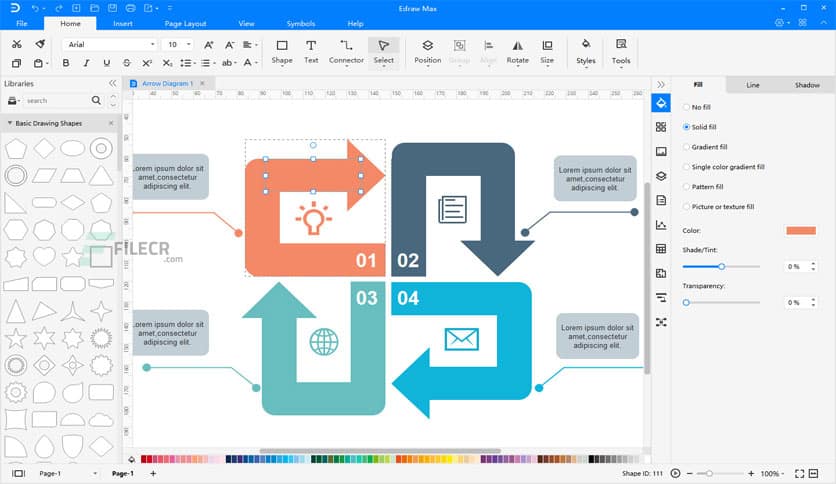Switch to the Symbols tab
The width and height of the screenshot is (836, 484).
[x=301, y=23]
